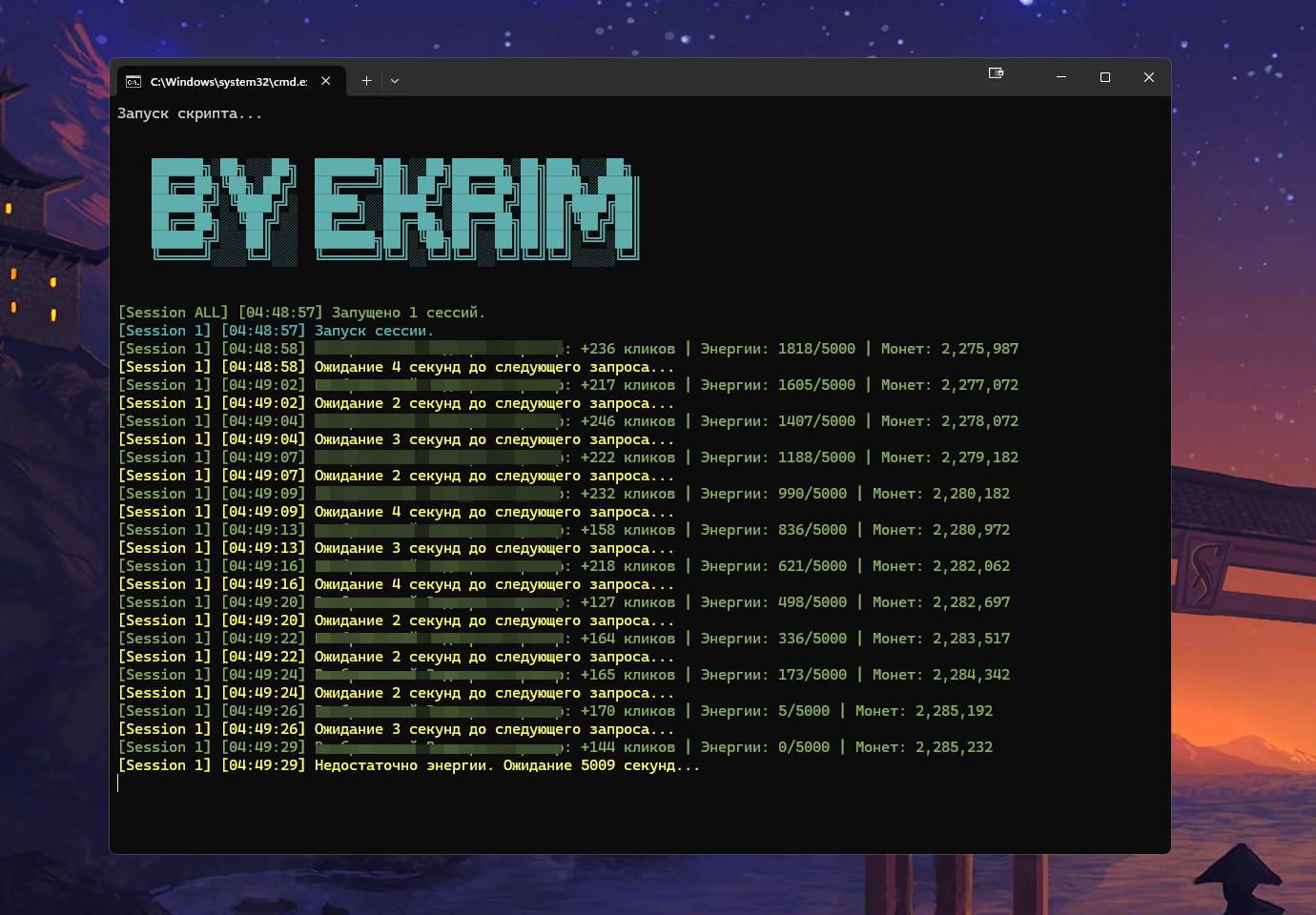Close the cmd.exe terminal tab

tap(326, 81)
